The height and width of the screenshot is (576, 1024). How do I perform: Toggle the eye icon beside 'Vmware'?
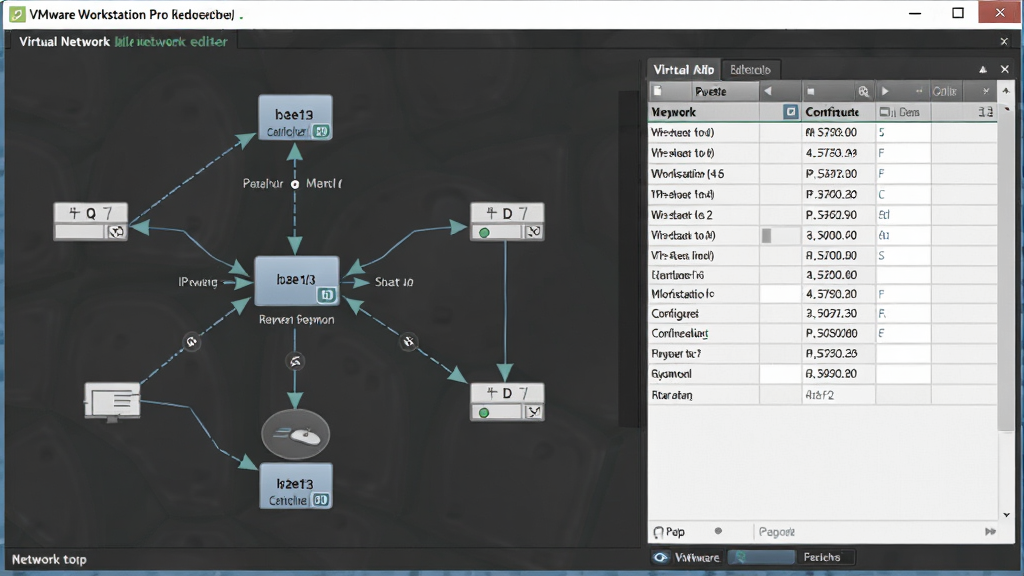(660, 557)
